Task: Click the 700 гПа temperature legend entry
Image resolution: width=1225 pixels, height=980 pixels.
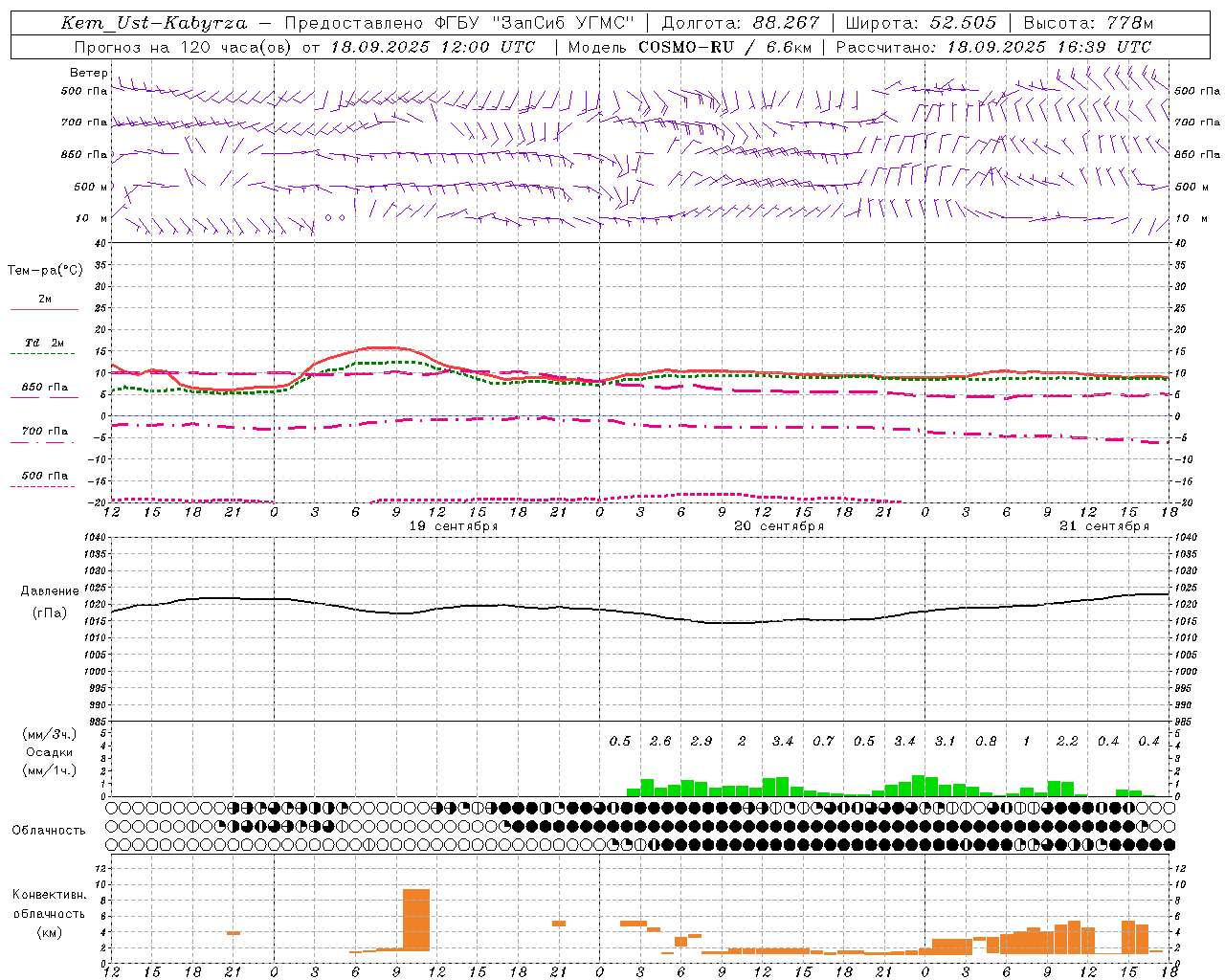Action: click(x=45, y=435)
